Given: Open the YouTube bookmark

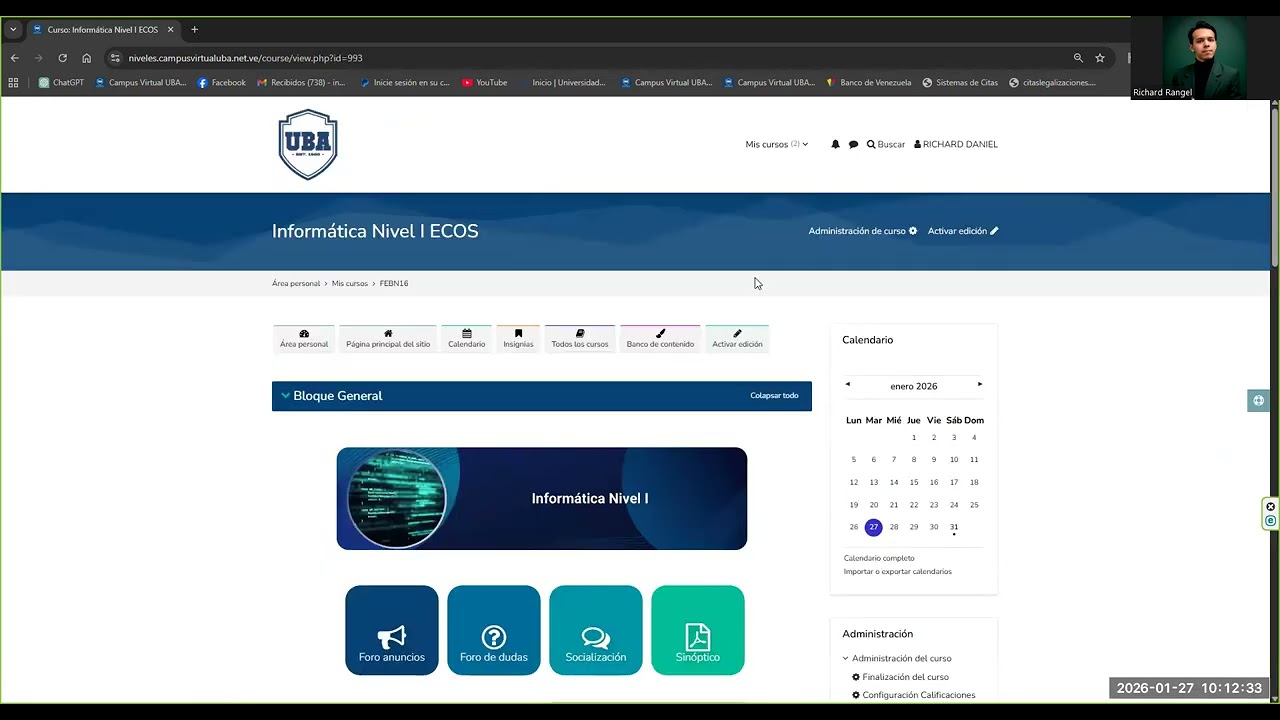Looking at the screenshot, I should (484, 83).
